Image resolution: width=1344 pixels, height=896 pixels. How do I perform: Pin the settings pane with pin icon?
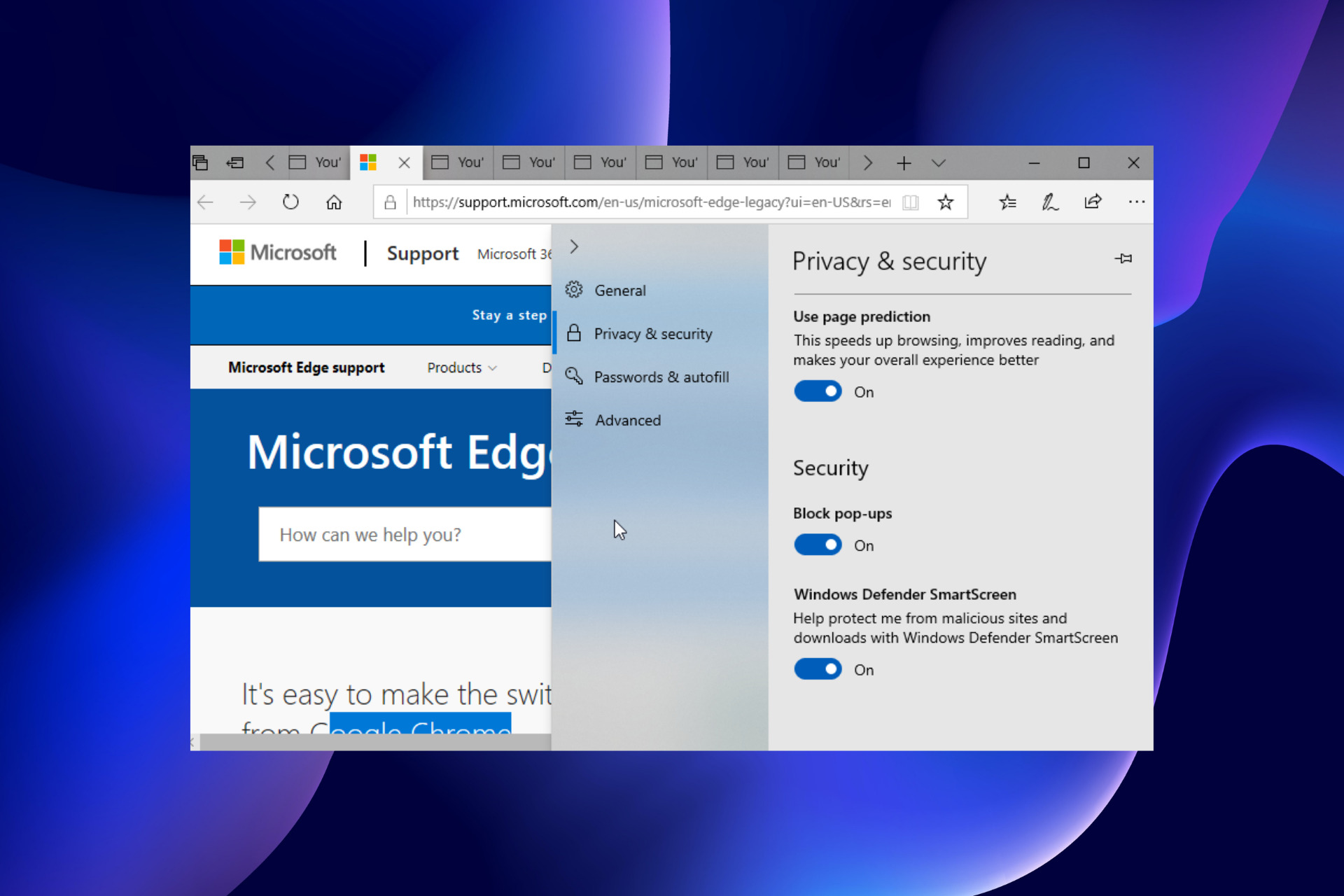click(x=1123, y=258)
